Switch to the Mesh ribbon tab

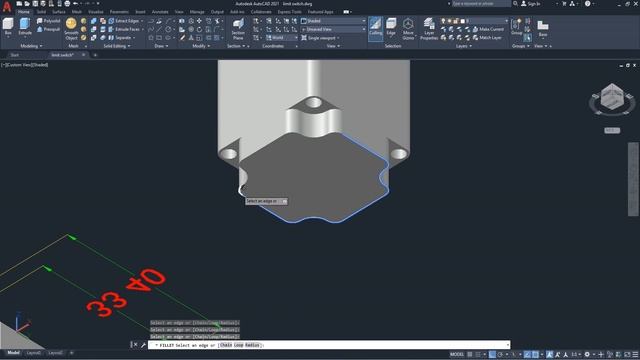point(77,12)
